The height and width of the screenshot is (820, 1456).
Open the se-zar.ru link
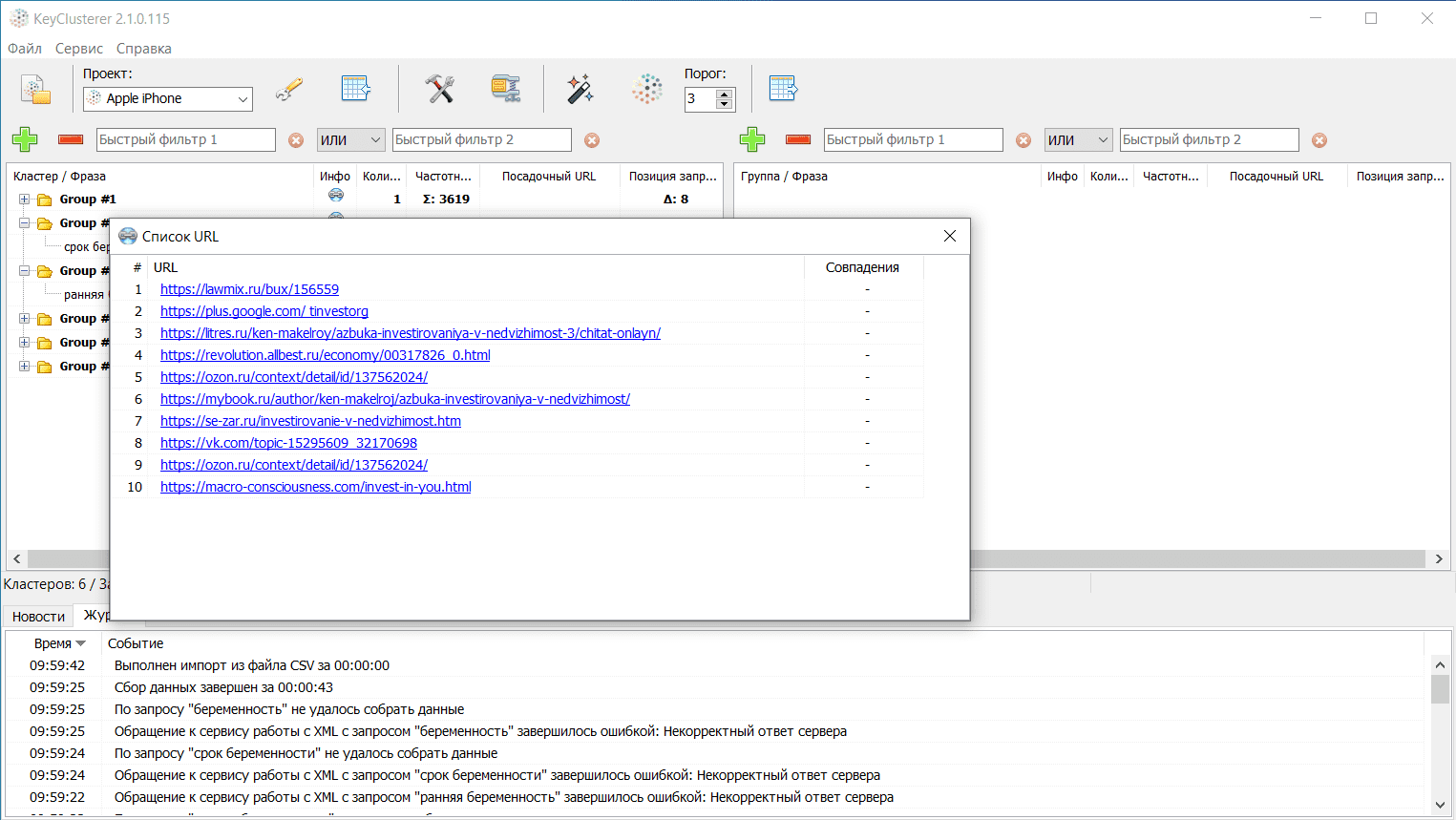pos(310,421)
